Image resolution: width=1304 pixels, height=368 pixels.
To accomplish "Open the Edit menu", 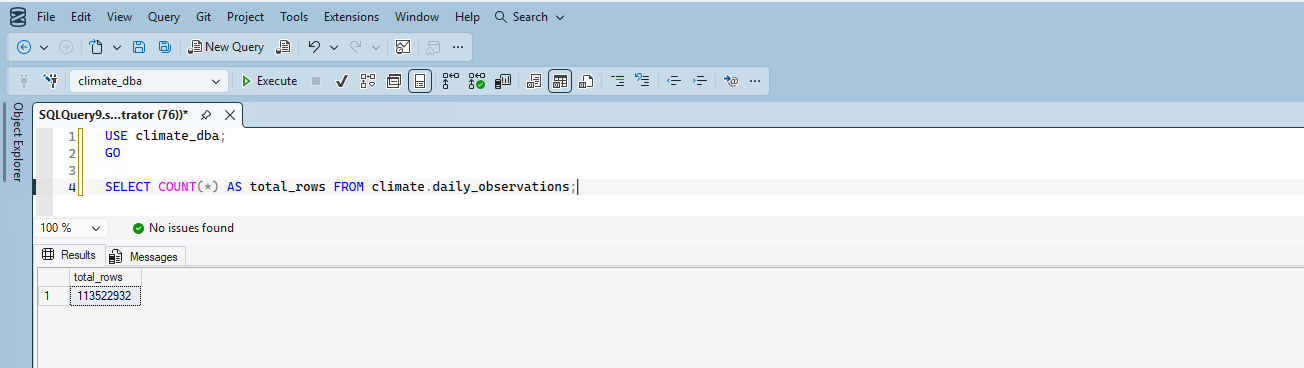I will (81, 17).
